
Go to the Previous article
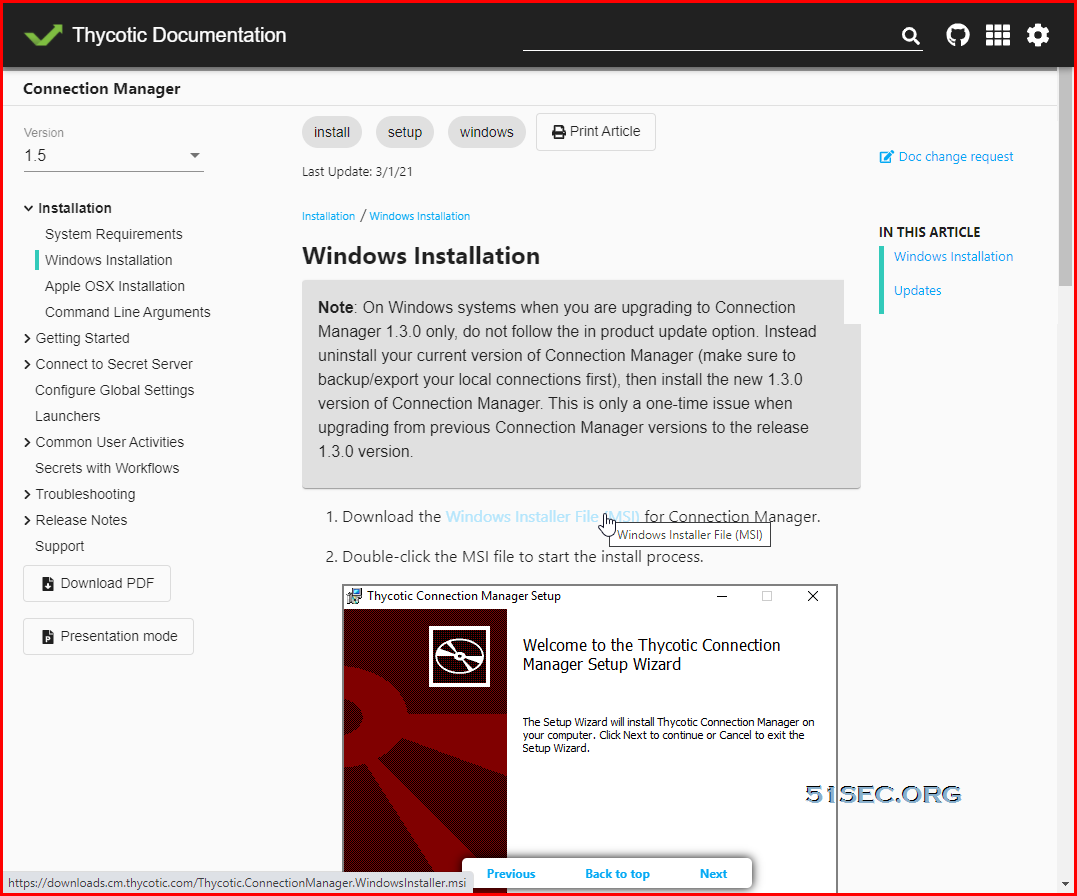511,874
